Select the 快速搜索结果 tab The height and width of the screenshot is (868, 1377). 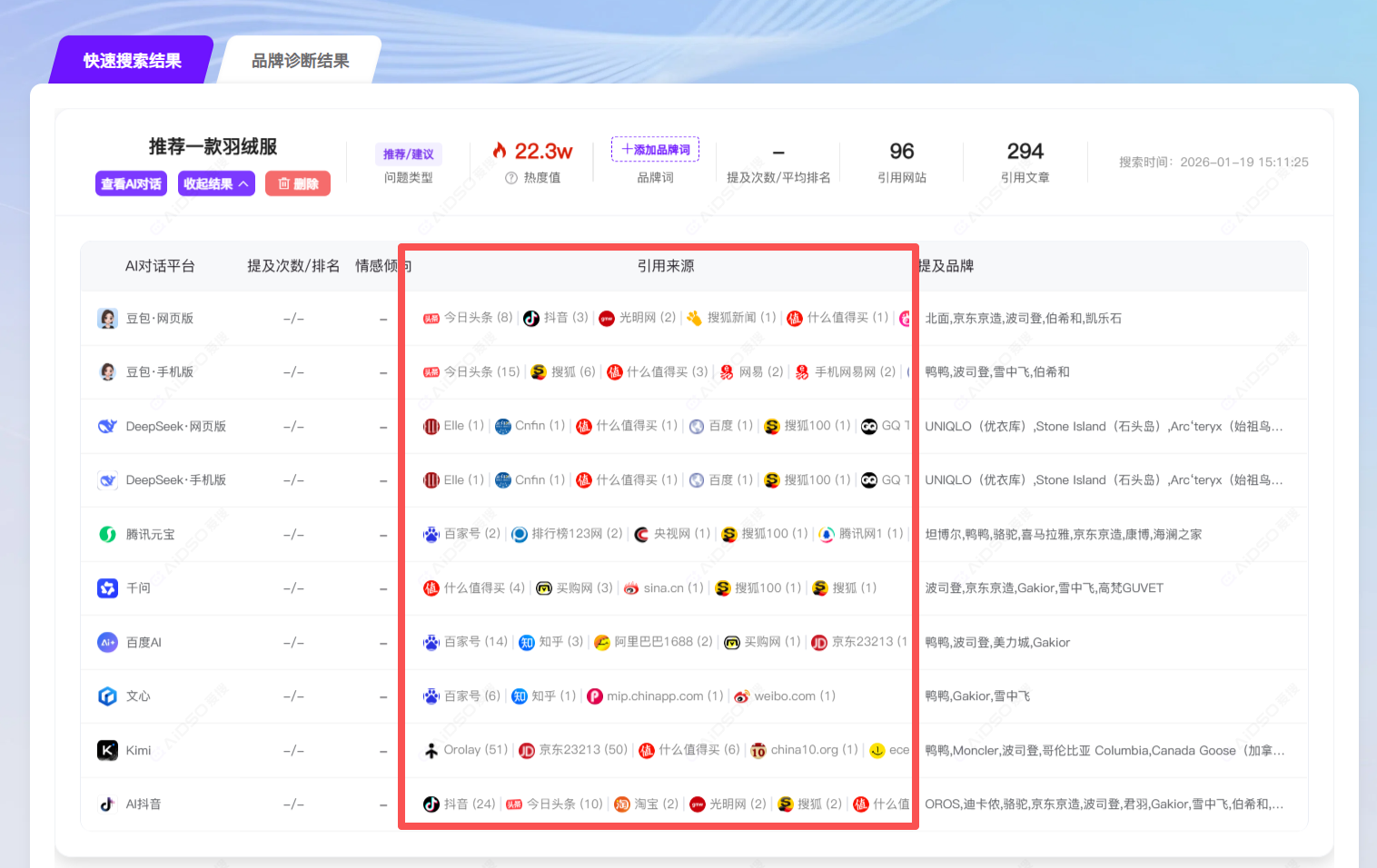tap(133, 61)
